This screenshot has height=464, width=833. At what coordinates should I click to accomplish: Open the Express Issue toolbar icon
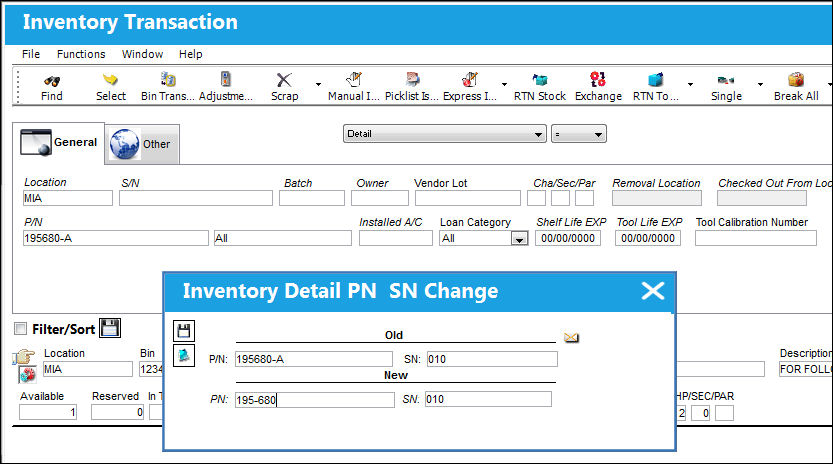point(470,80)
